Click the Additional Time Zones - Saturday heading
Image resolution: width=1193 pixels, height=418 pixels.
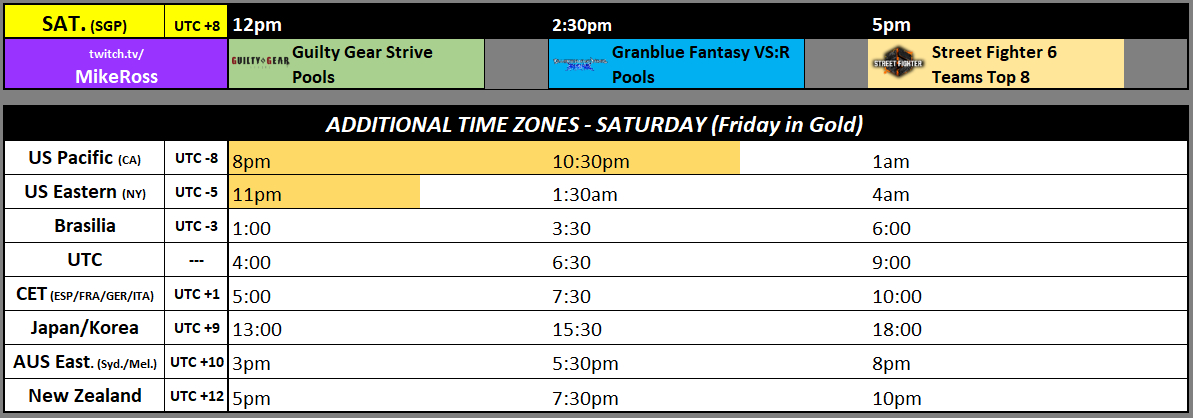[x=594, y=125]
